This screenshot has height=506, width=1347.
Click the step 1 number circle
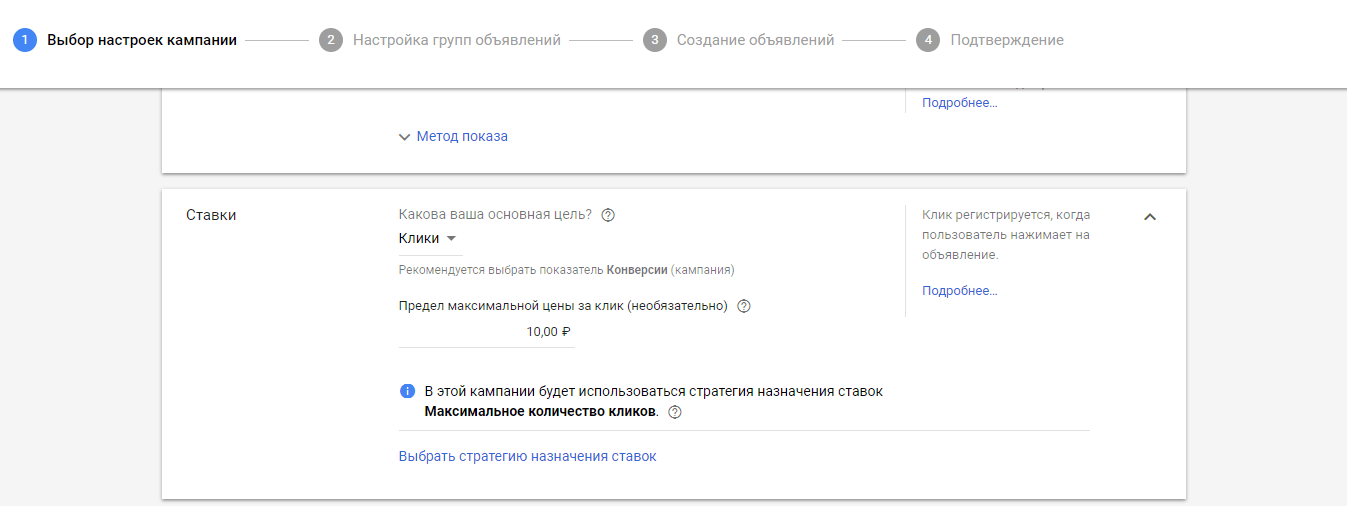pos(25,40)
